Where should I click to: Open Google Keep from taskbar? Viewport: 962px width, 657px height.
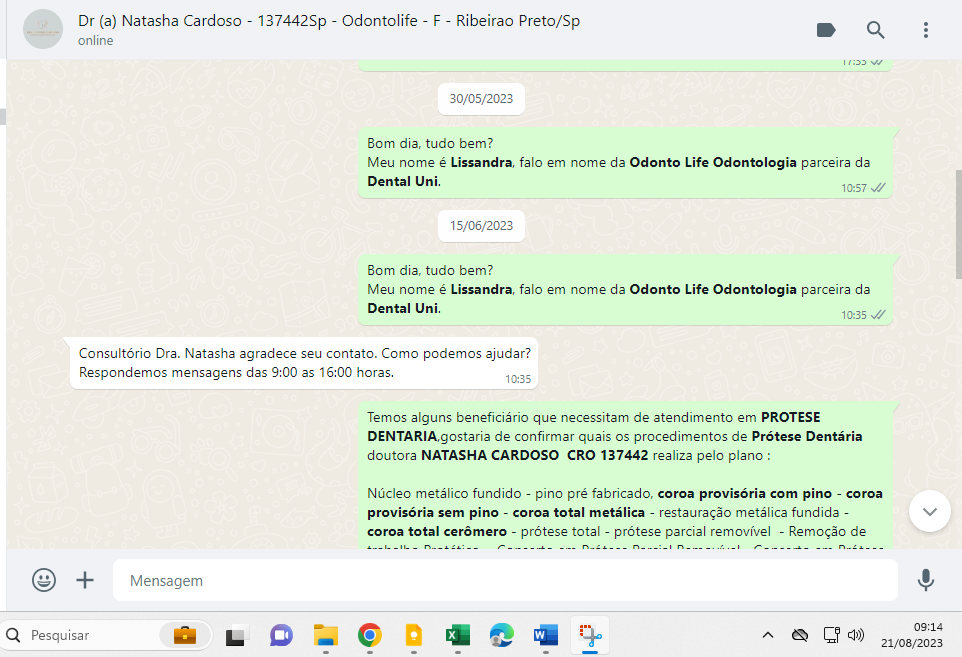pyautogui.click(x=414, y=636)
